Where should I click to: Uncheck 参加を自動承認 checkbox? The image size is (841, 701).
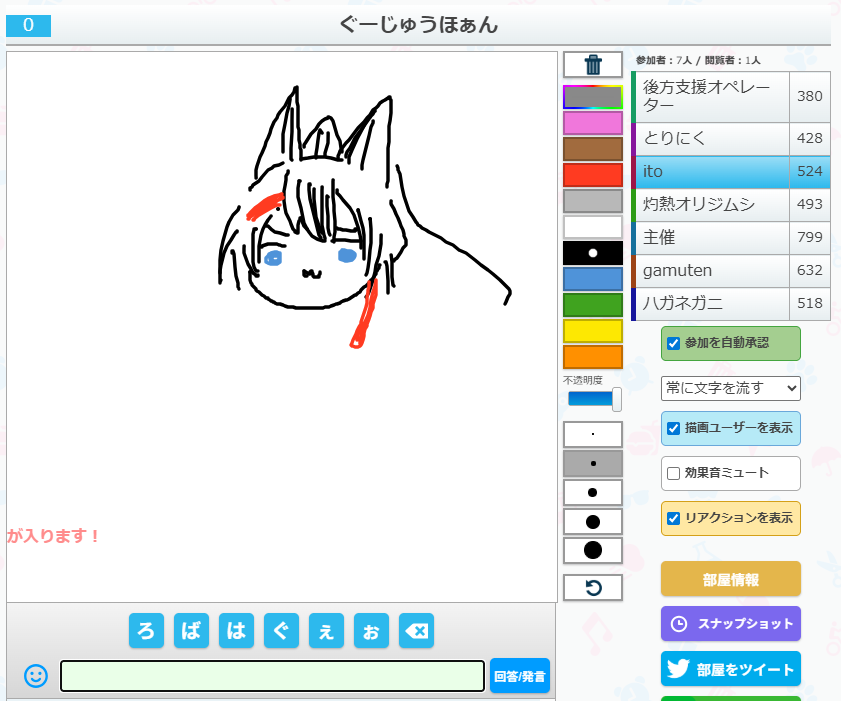click(674, 343)
